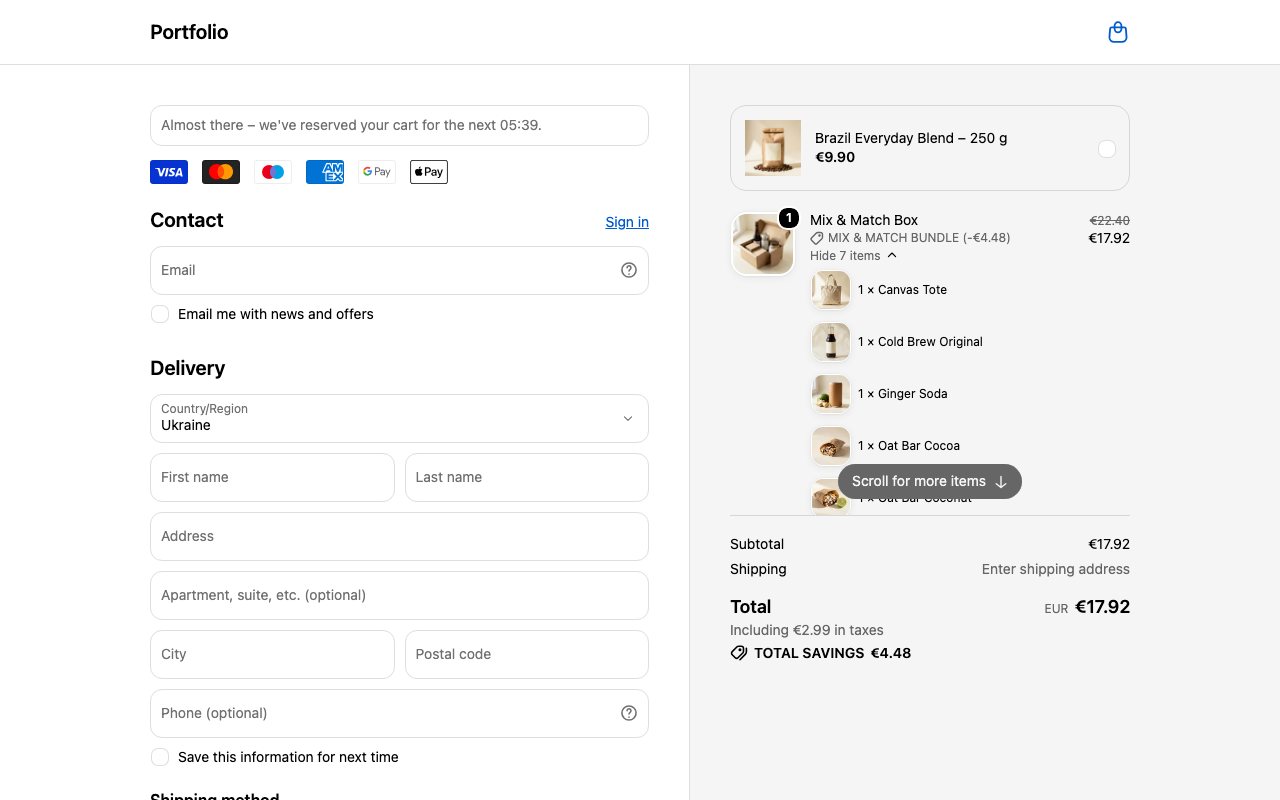1280x800 pixels.
Task: Click the Enter shipping address text
Action: 1056,569
